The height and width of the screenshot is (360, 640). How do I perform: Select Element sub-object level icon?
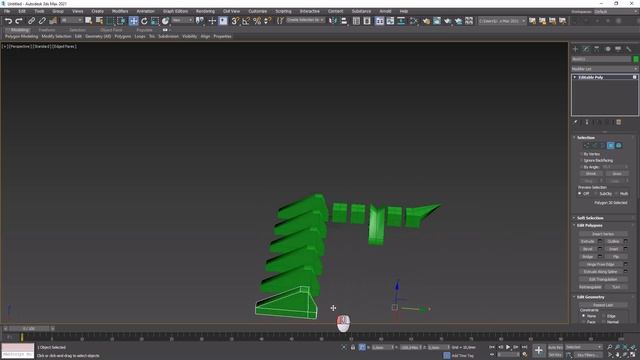tap(619, 145)
